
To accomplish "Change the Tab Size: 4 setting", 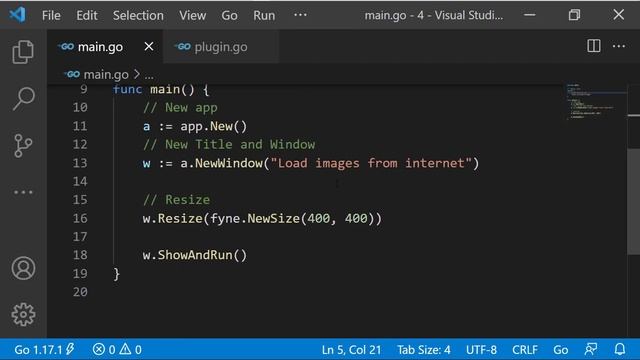I will (424, 350).
